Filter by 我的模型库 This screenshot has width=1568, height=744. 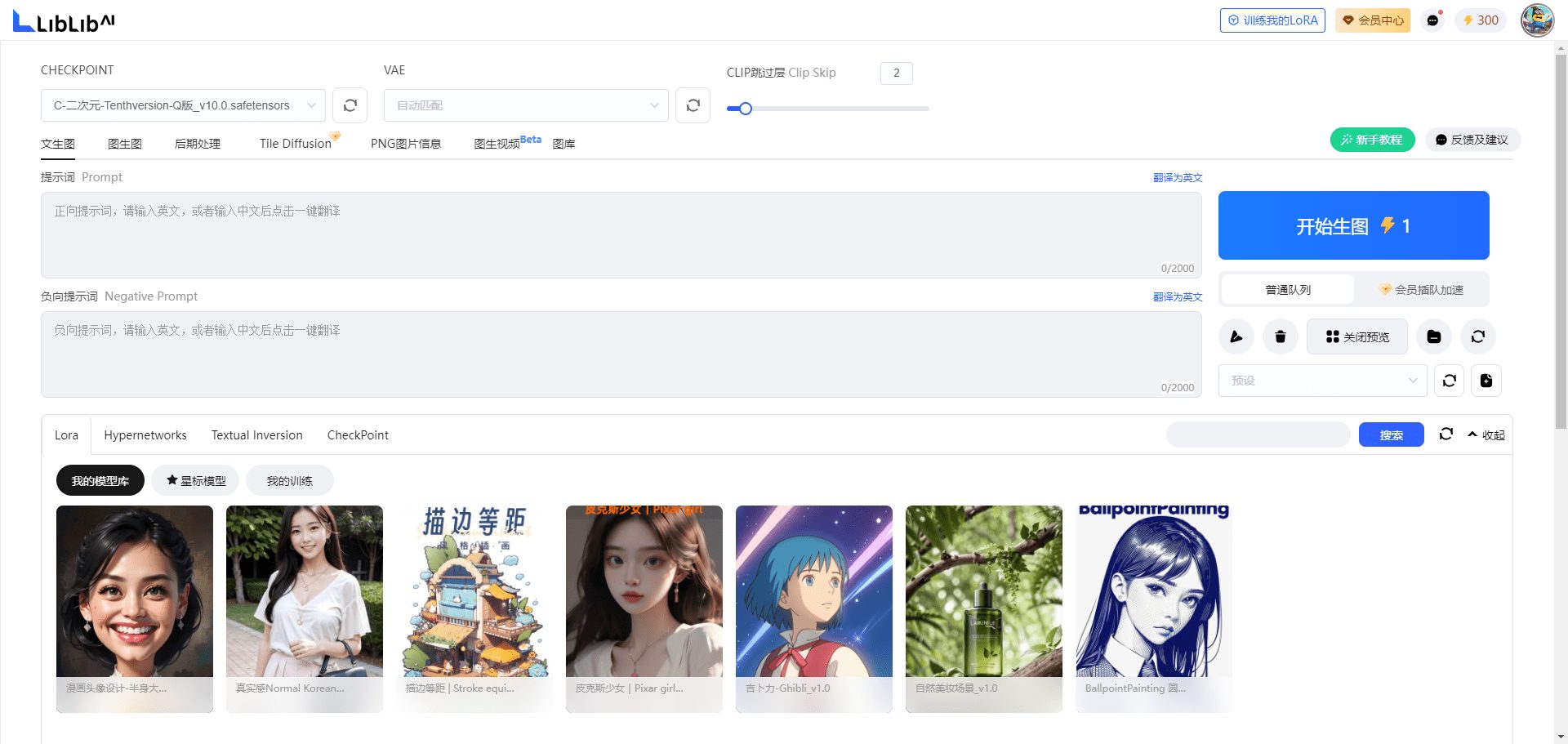(100, 481)
